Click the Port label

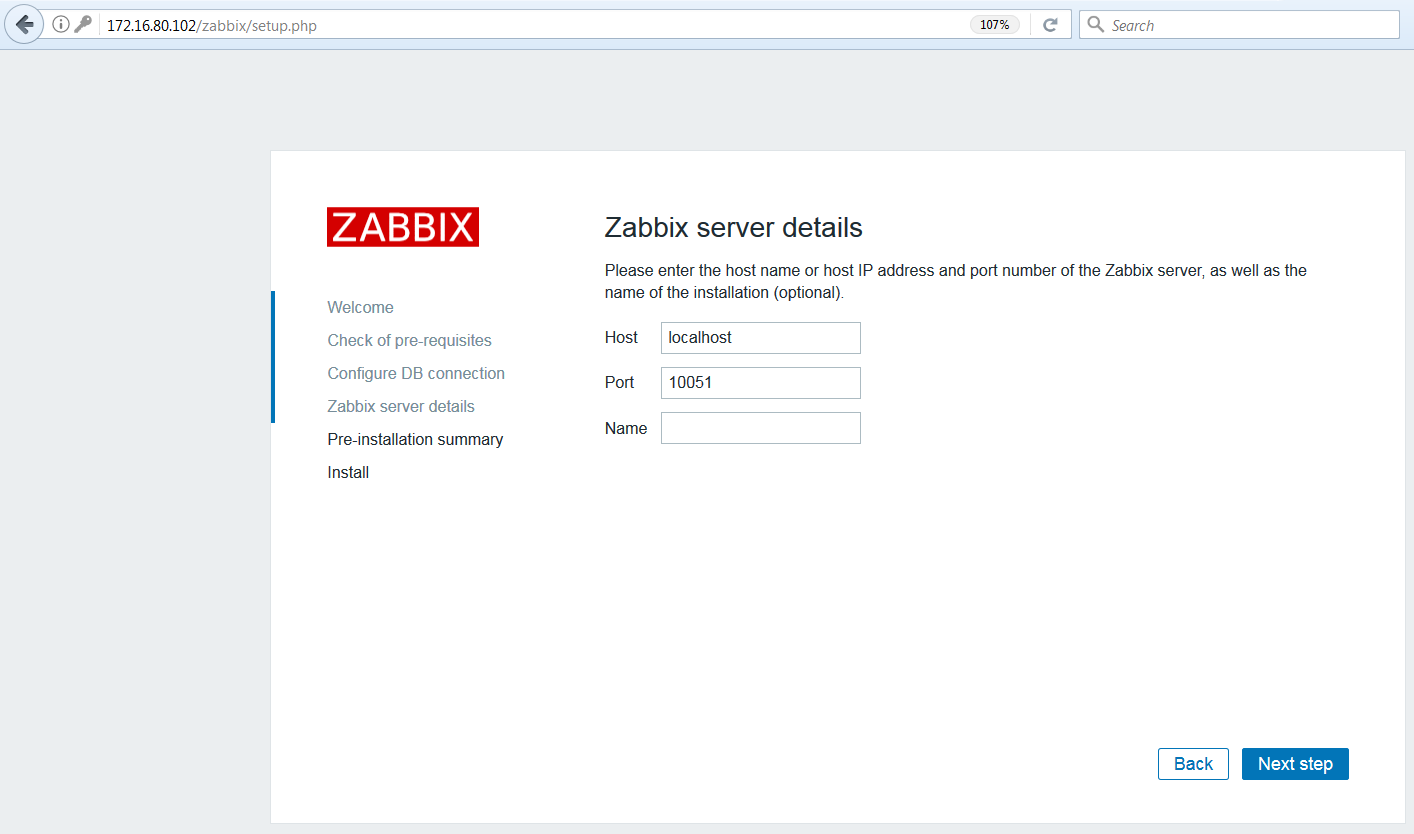point(619,383)
